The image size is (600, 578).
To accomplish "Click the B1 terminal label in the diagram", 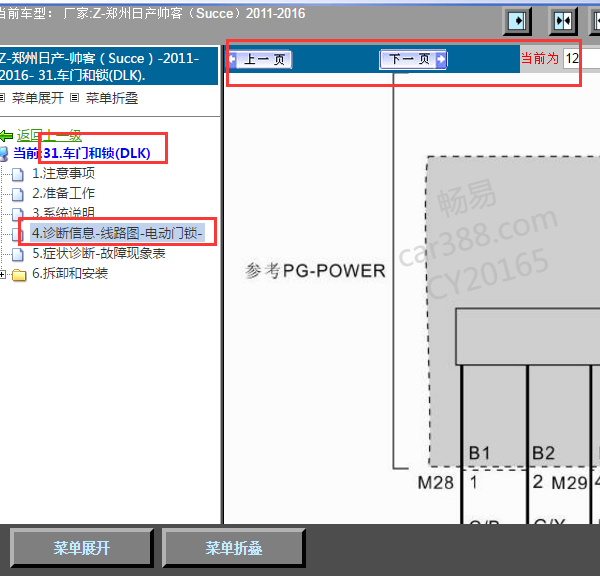I will coord(479,453).
